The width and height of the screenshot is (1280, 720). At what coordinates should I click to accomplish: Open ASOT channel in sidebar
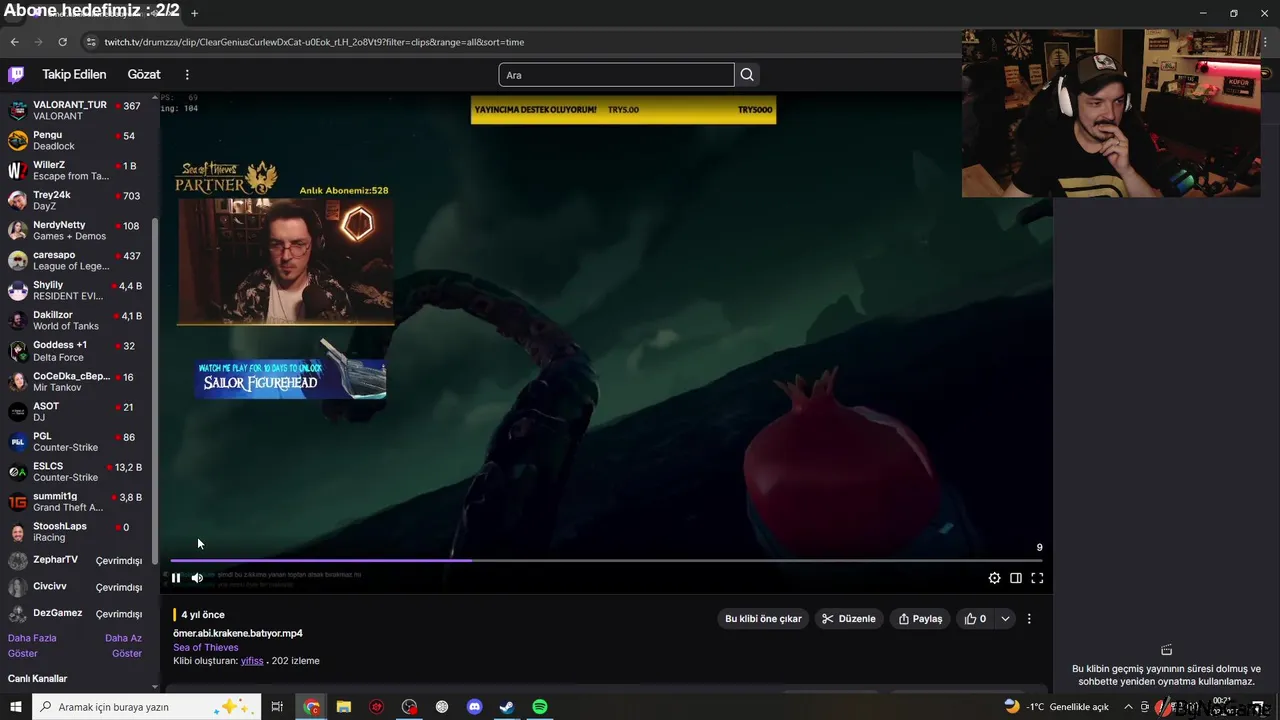78,411
